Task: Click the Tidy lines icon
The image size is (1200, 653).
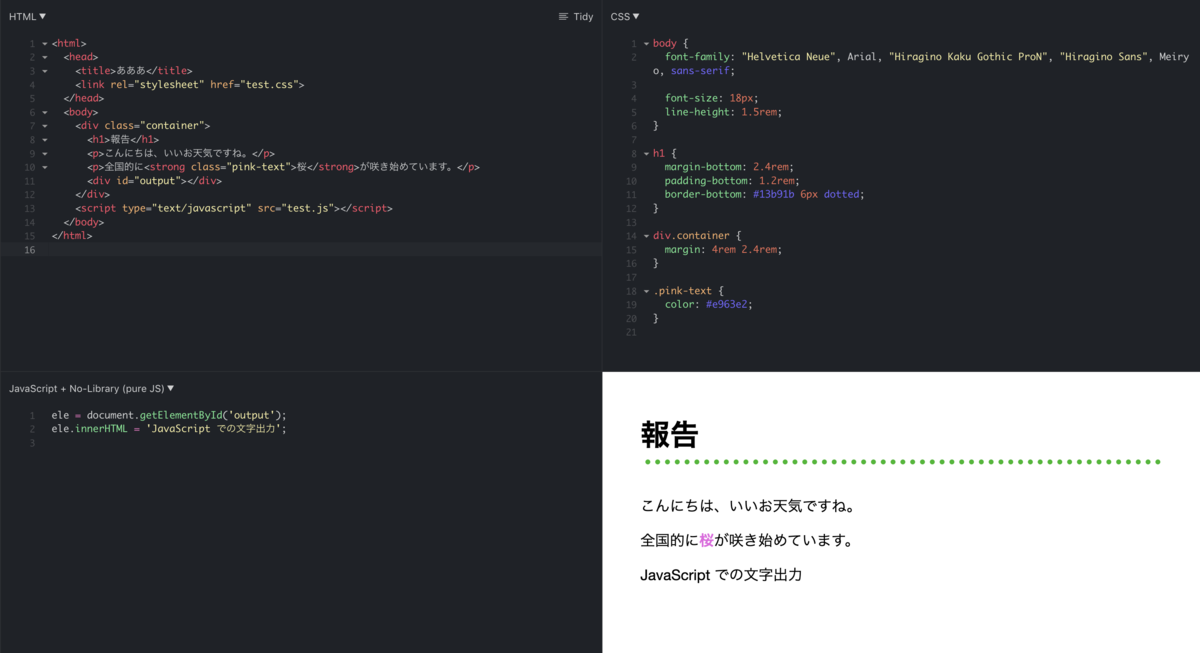Action: coord(563,17)
